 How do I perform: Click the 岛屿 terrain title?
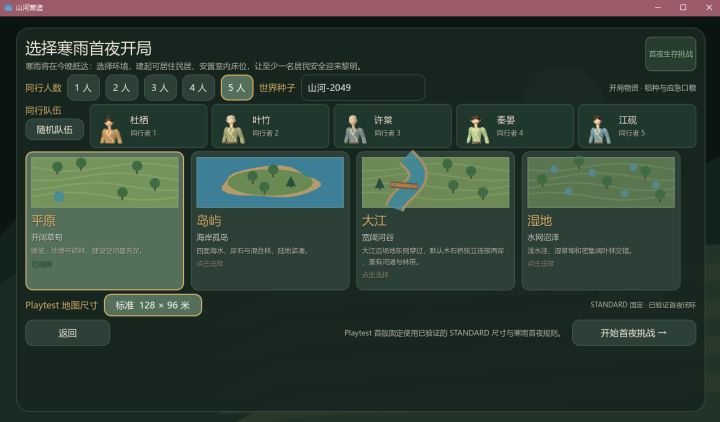209,221
